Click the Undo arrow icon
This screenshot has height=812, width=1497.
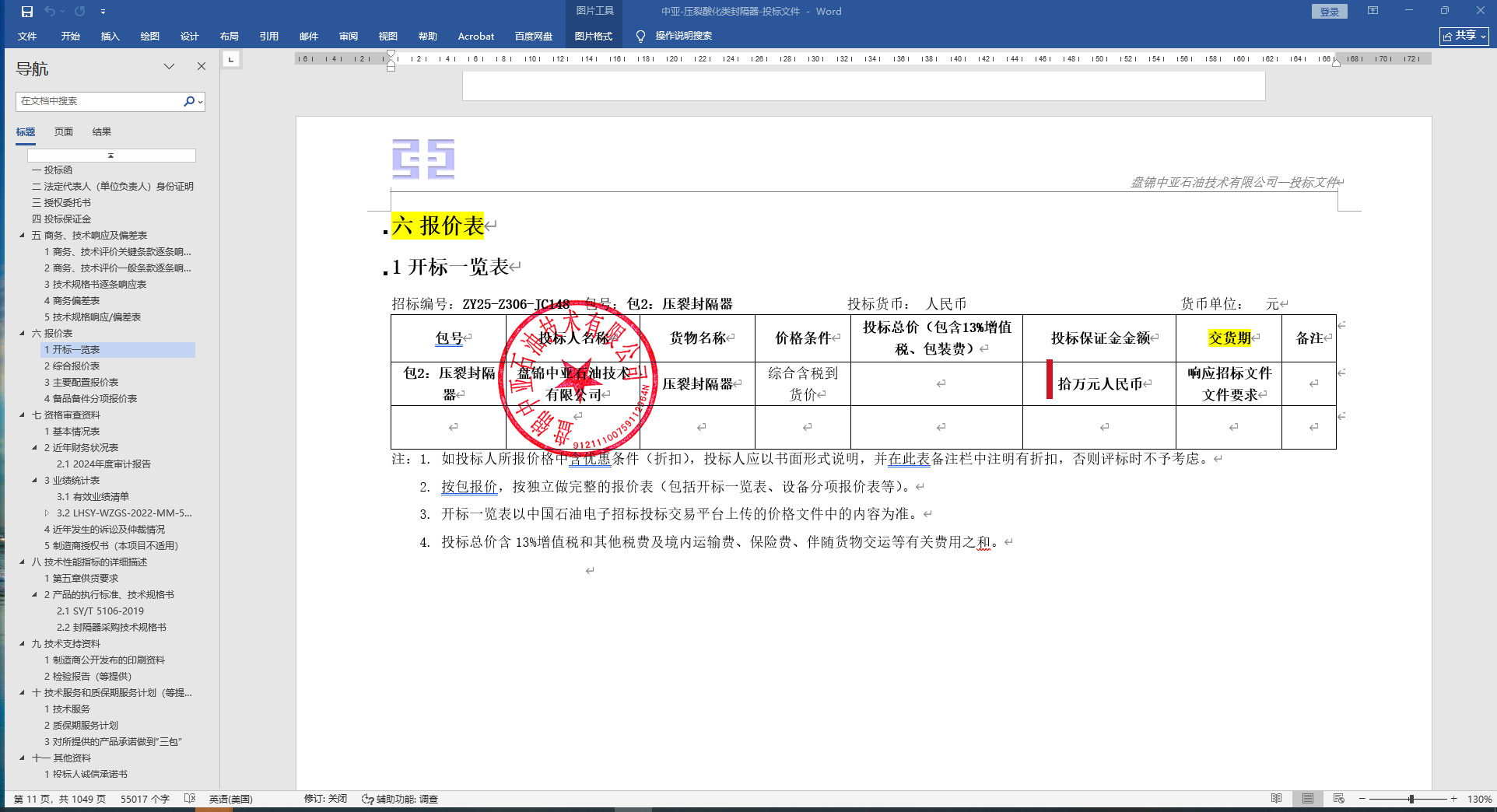click(x=50, y=12)
